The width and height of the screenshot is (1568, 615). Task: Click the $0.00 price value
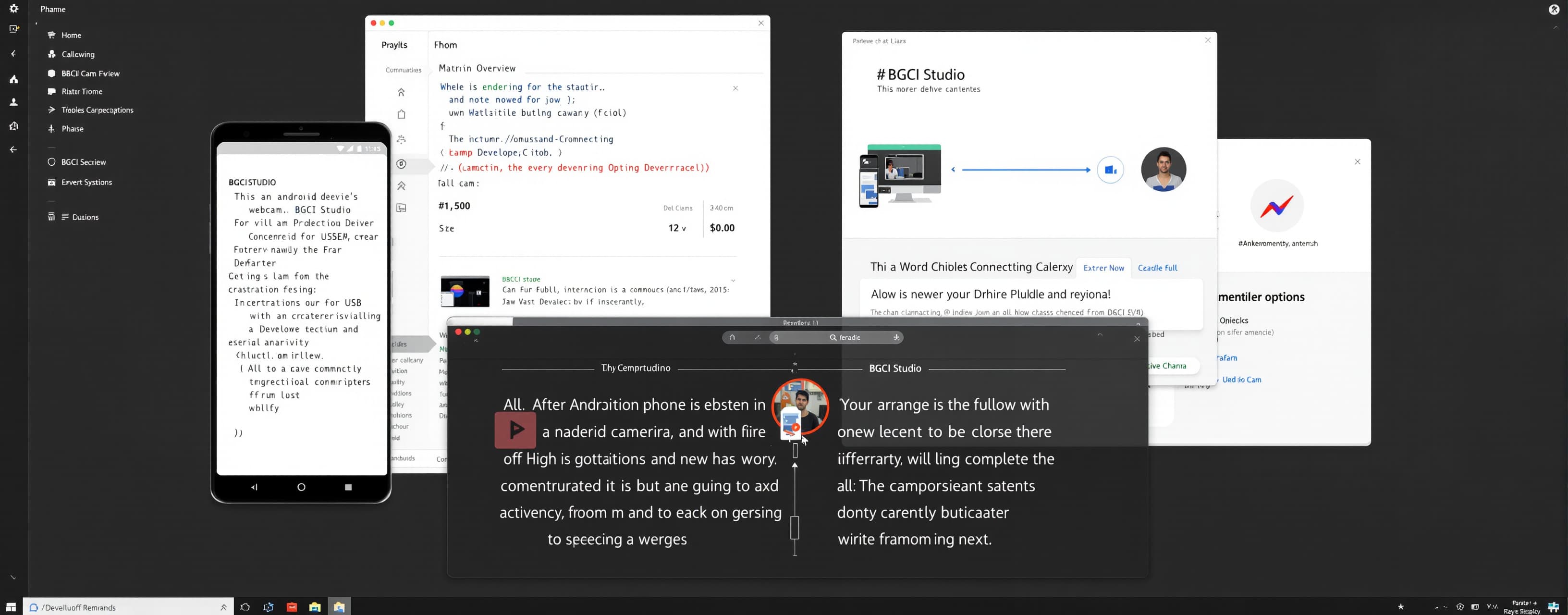pyautogui.click(x=722, y=228)
